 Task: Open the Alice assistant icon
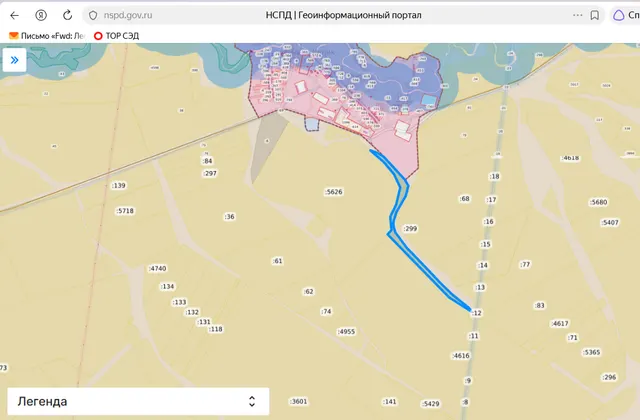619,16
